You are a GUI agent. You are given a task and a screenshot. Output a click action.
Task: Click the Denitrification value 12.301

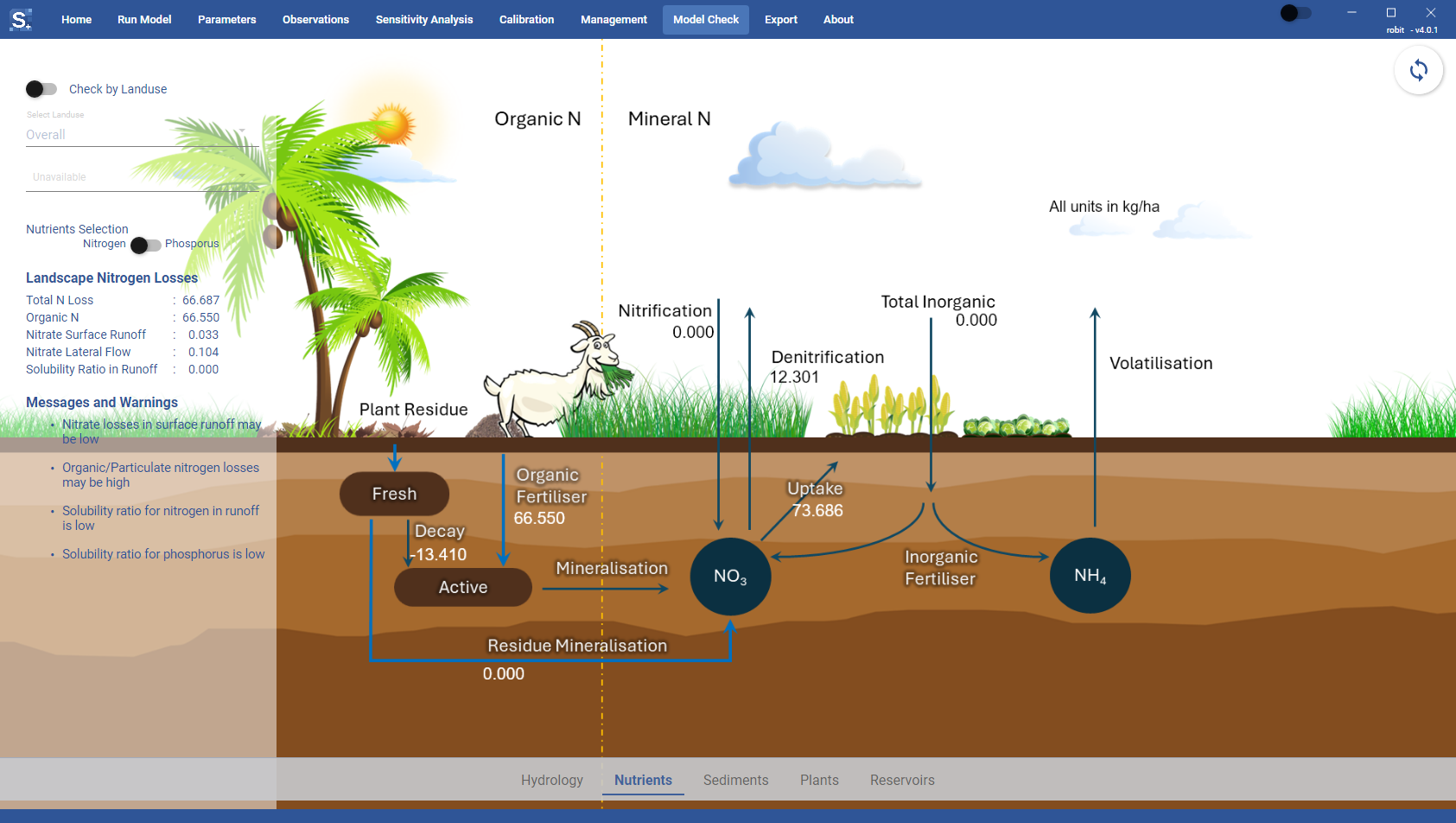click(794, 377)
